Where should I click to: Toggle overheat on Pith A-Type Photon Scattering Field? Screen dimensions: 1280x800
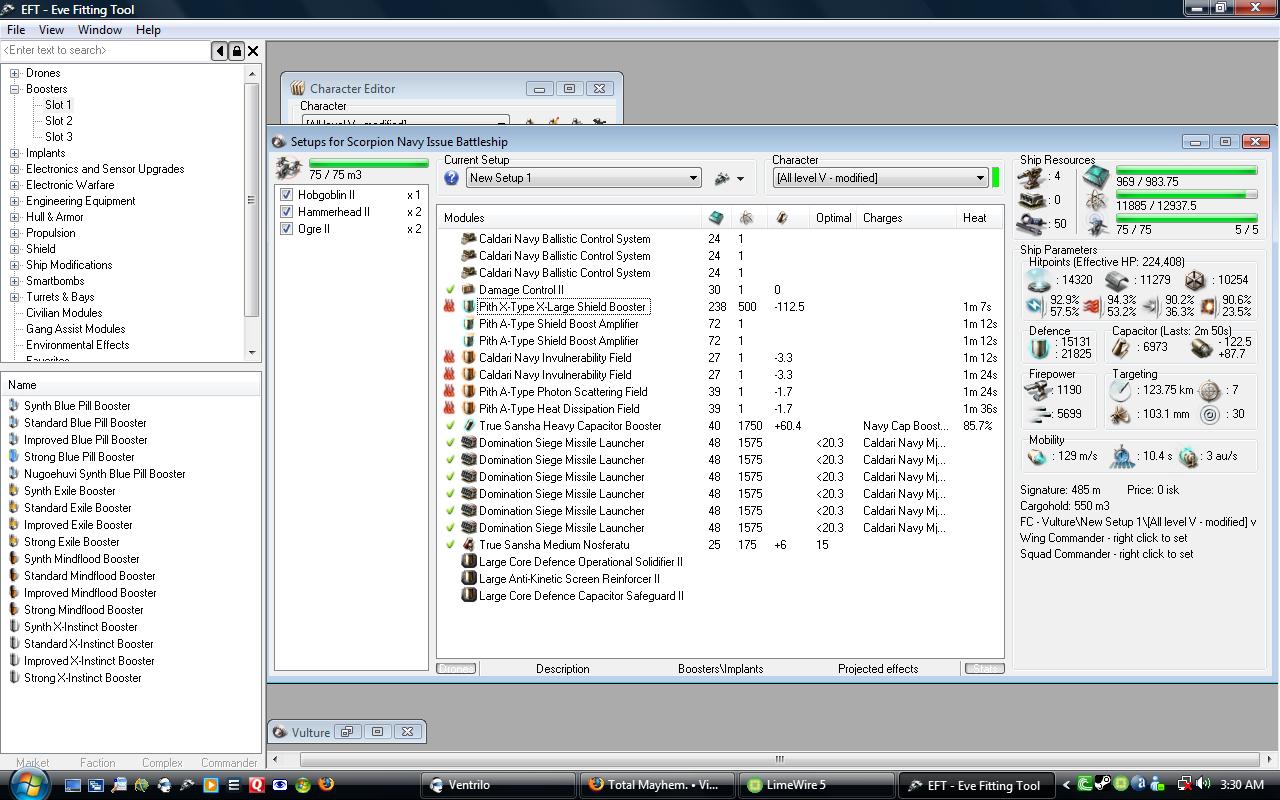point(450,392)
